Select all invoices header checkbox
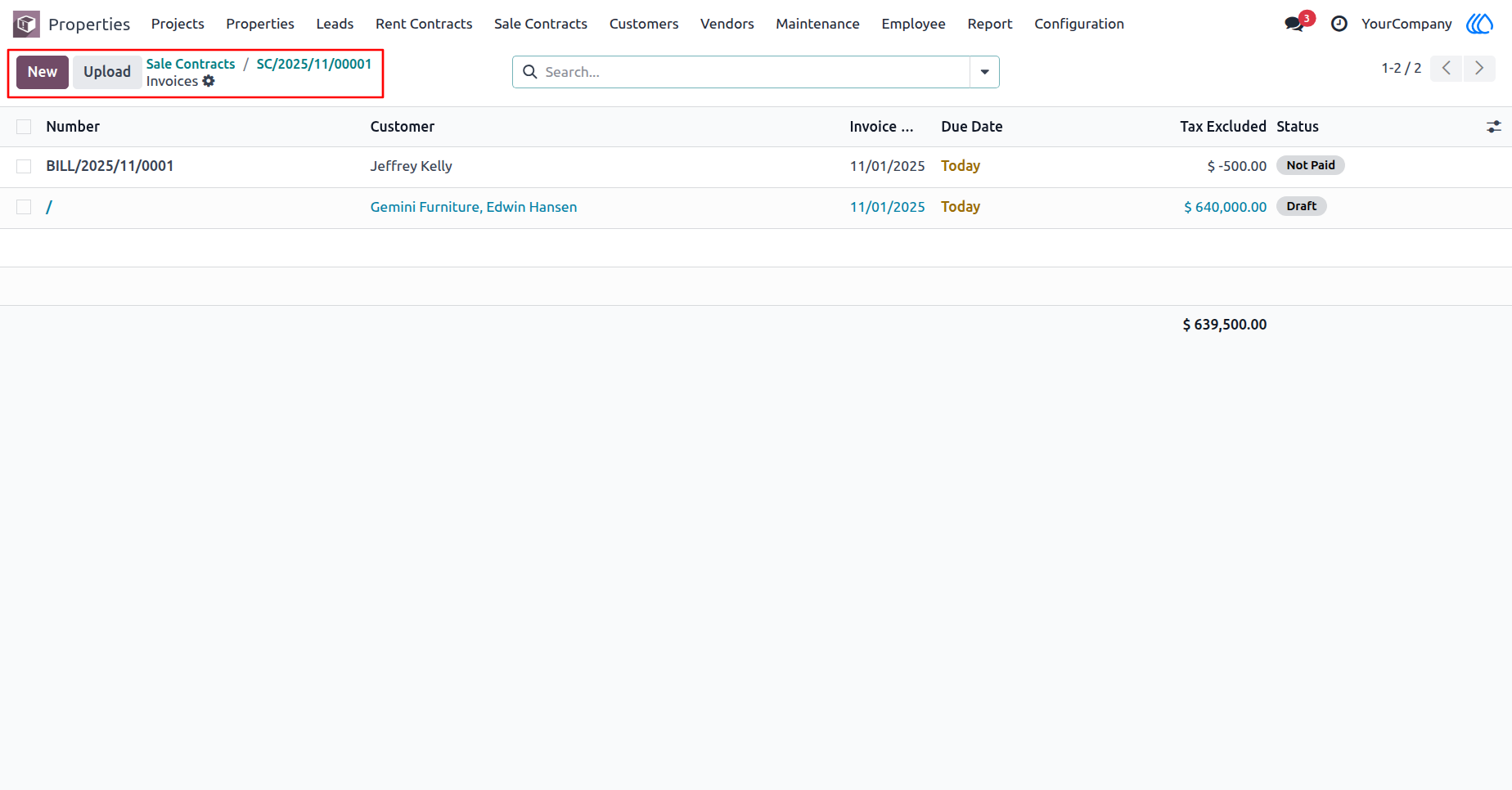Viewport: 1512px width, 790px height. coord(24,127)
